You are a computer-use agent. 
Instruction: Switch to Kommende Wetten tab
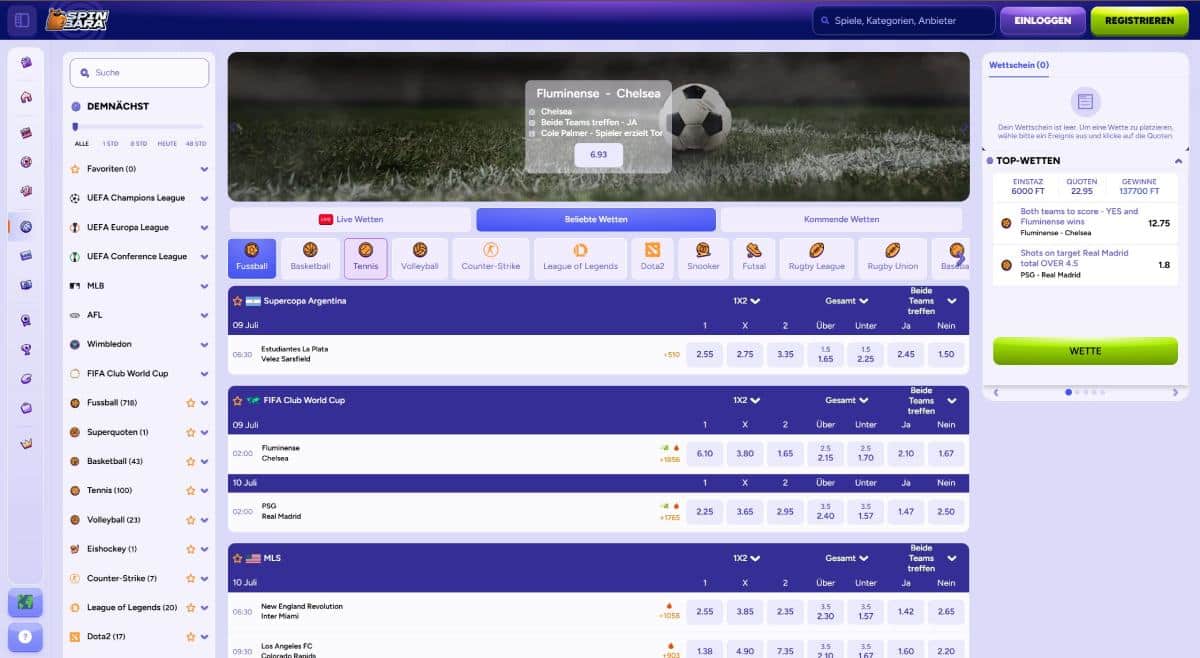click(841, 219)
